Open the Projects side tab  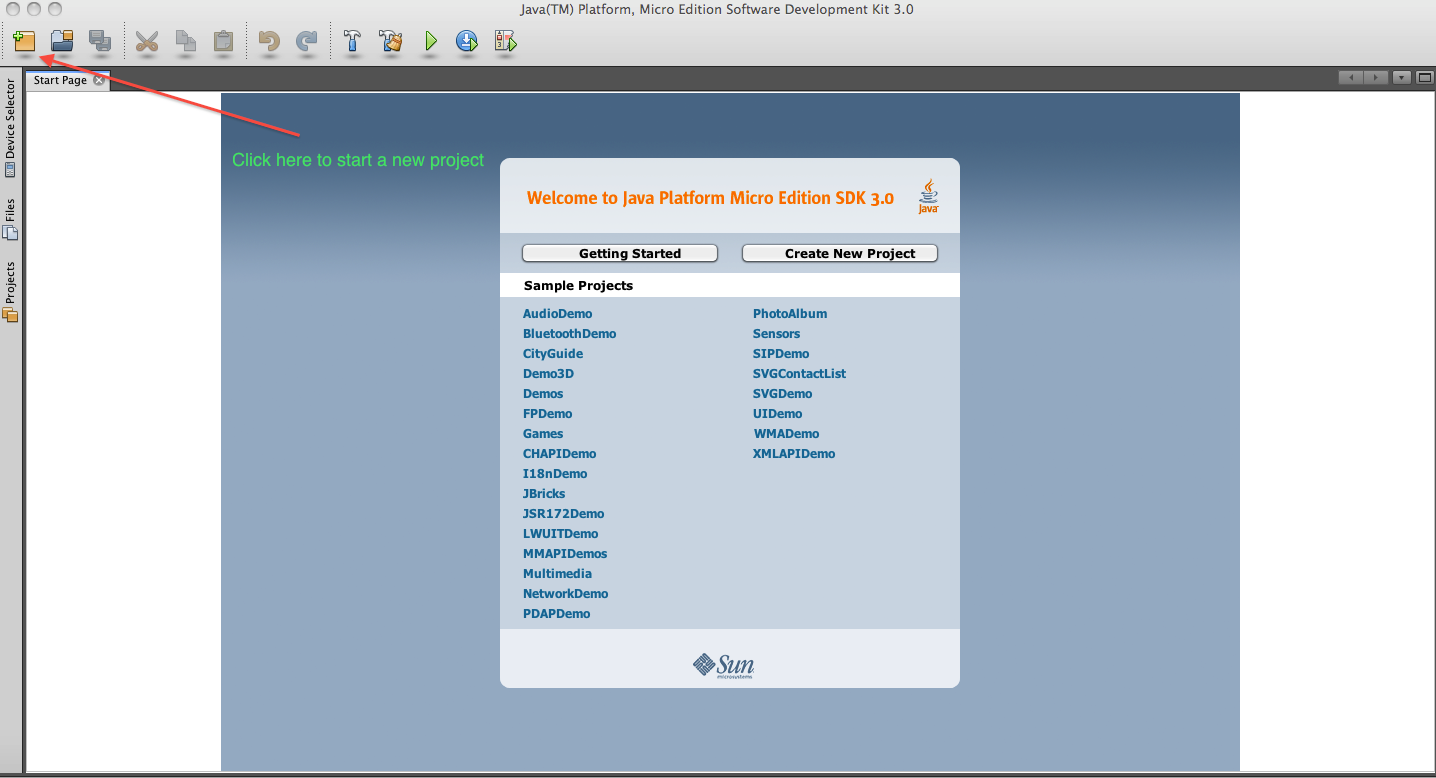10,291
